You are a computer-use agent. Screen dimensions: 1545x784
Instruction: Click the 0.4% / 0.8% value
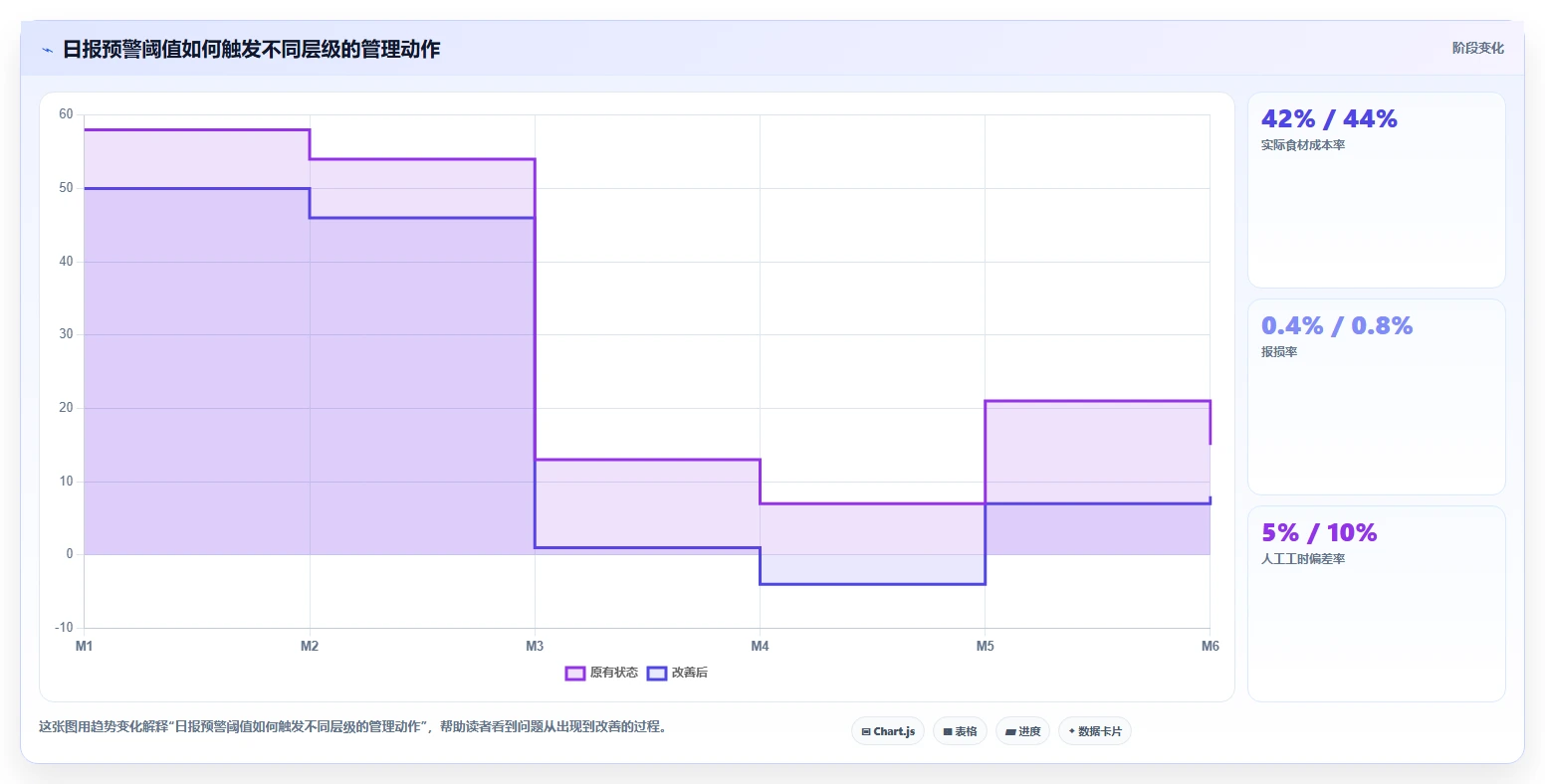1337,326
